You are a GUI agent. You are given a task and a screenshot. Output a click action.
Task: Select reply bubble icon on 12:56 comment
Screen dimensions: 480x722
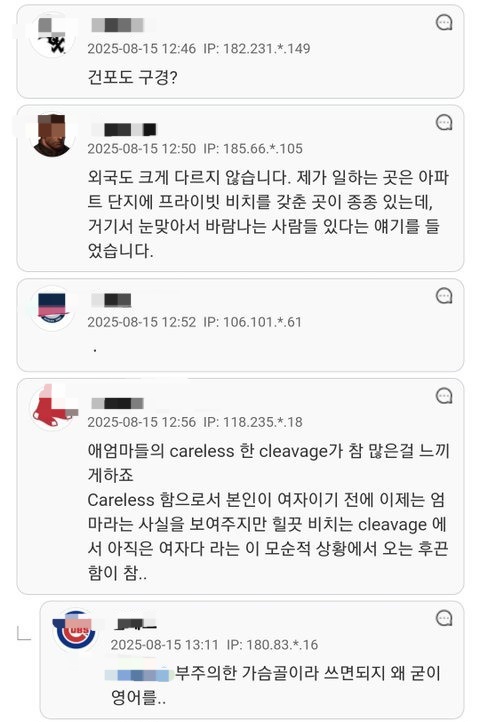click(x=444, y=396)
